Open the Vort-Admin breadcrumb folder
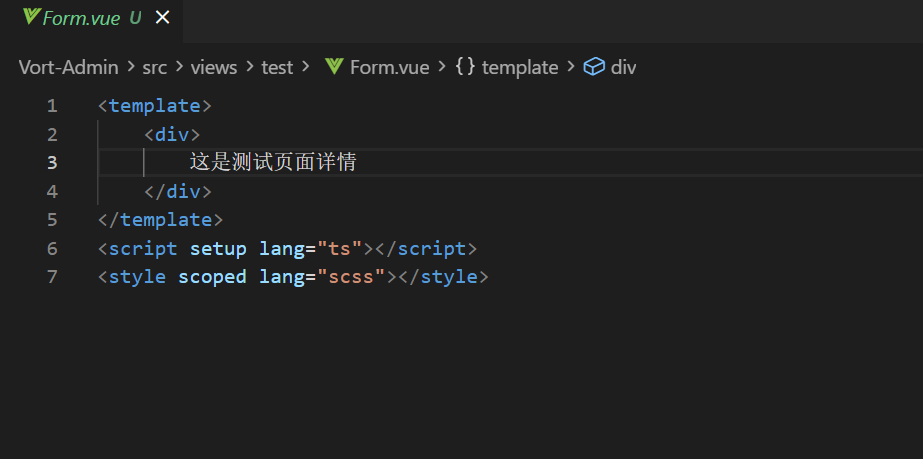 (68, 67)
